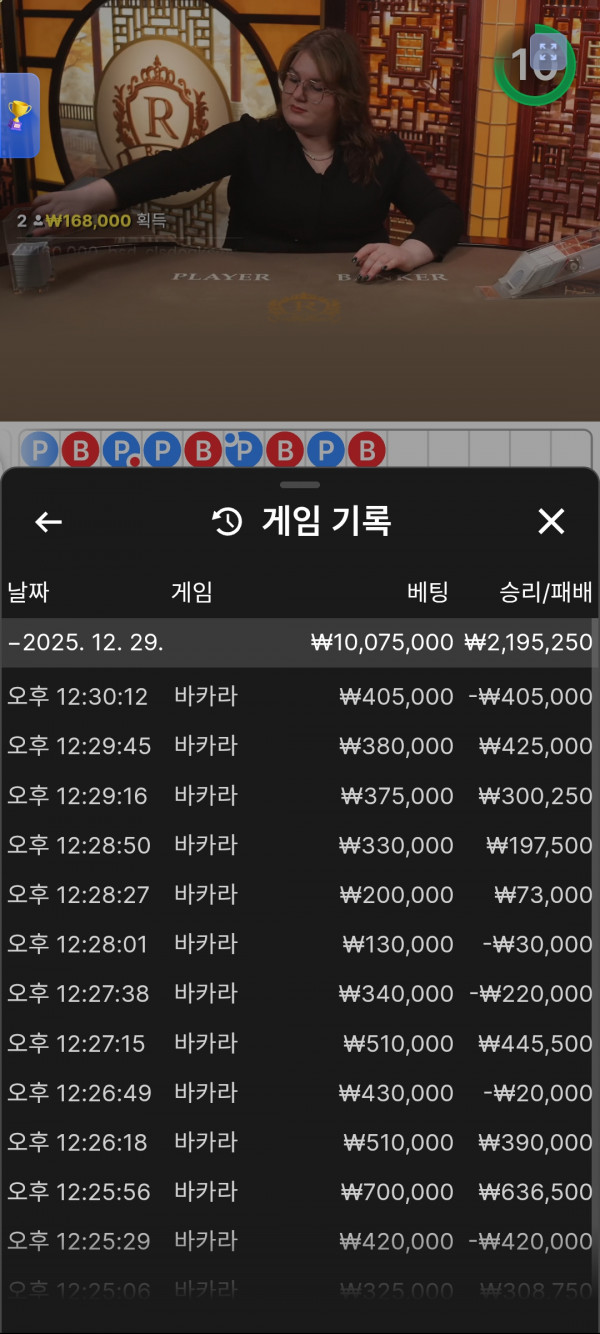The width and height of the screenshot is (600, 1334).
Task: Click total bet ₩10,075,000
Action: (x=382, y=642)
